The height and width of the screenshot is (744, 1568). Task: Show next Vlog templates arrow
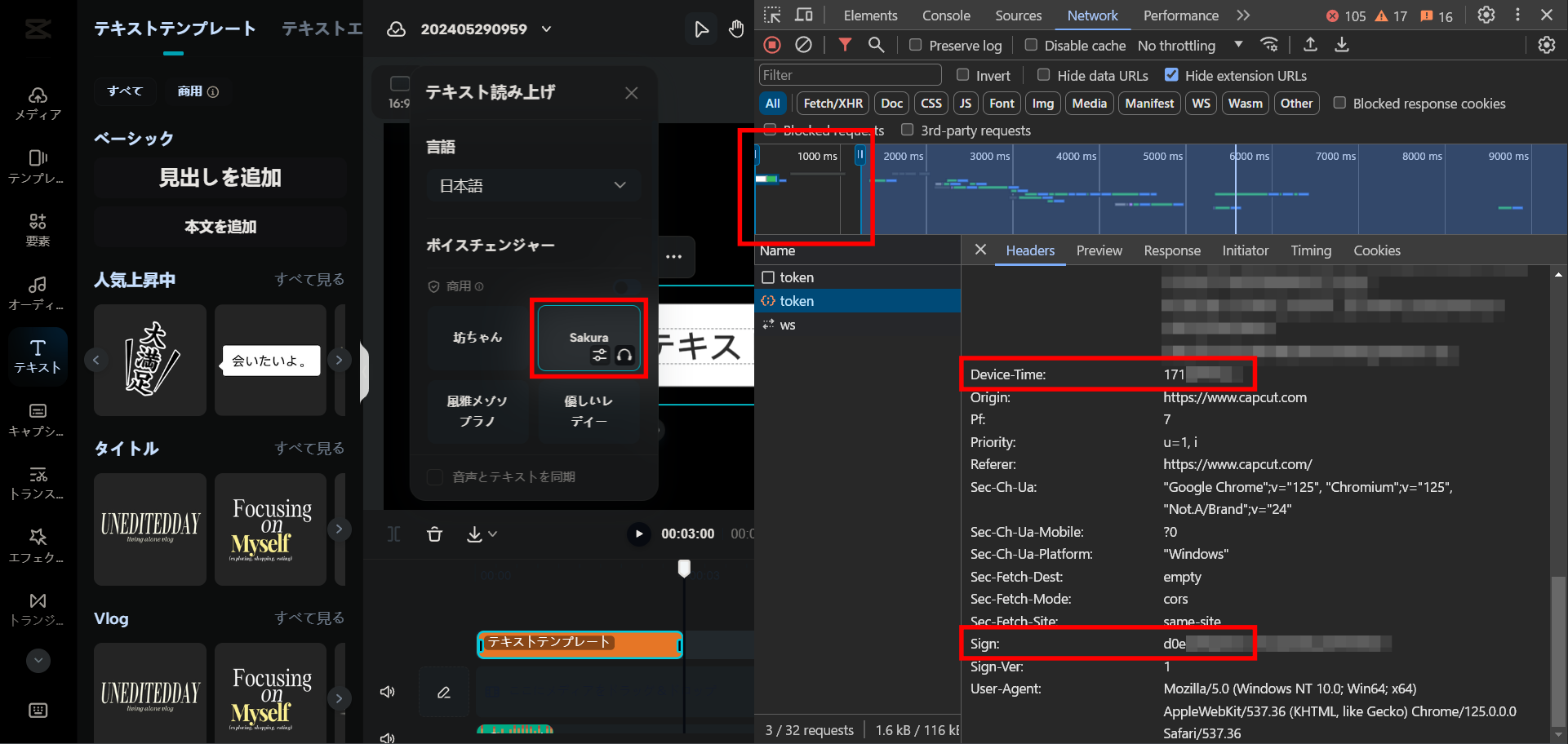(x=339, y=698)
